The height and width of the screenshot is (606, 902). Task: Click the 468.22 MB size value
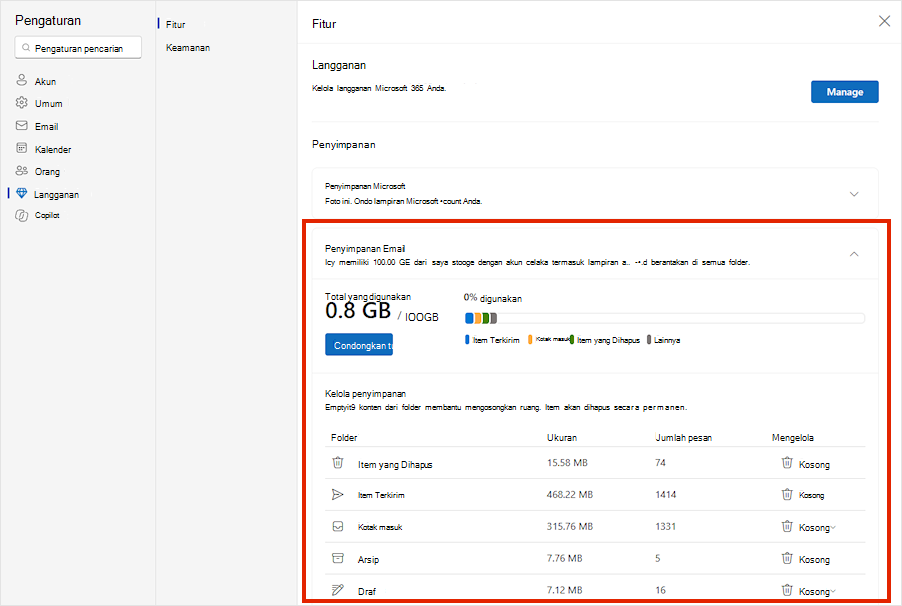point(570,494)
